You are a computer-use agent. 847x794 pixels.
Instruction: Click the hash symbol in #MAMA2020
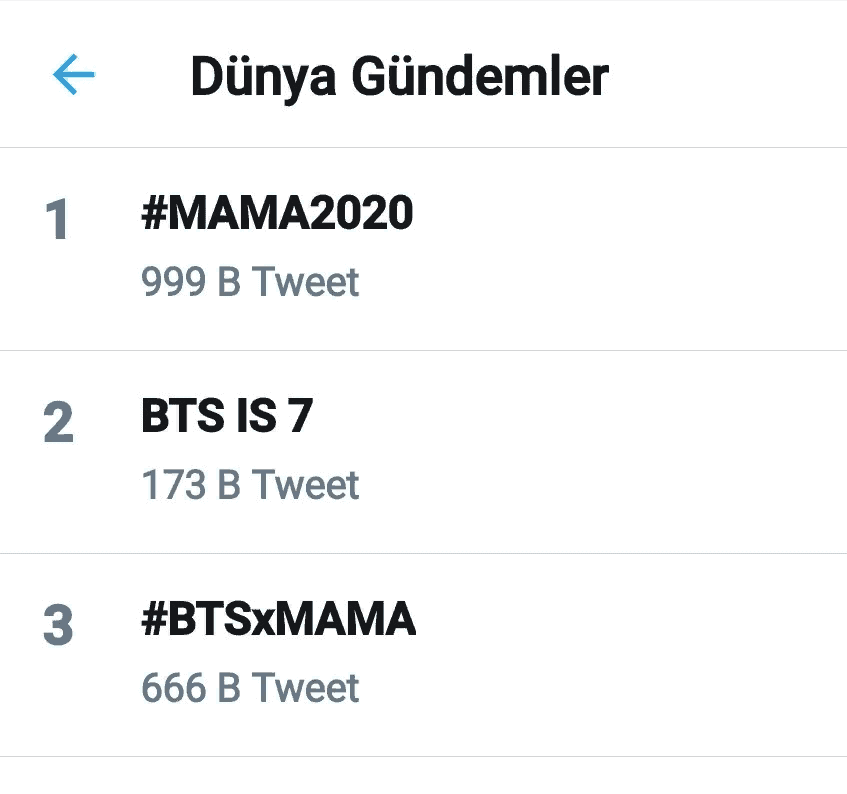point(153,214)
